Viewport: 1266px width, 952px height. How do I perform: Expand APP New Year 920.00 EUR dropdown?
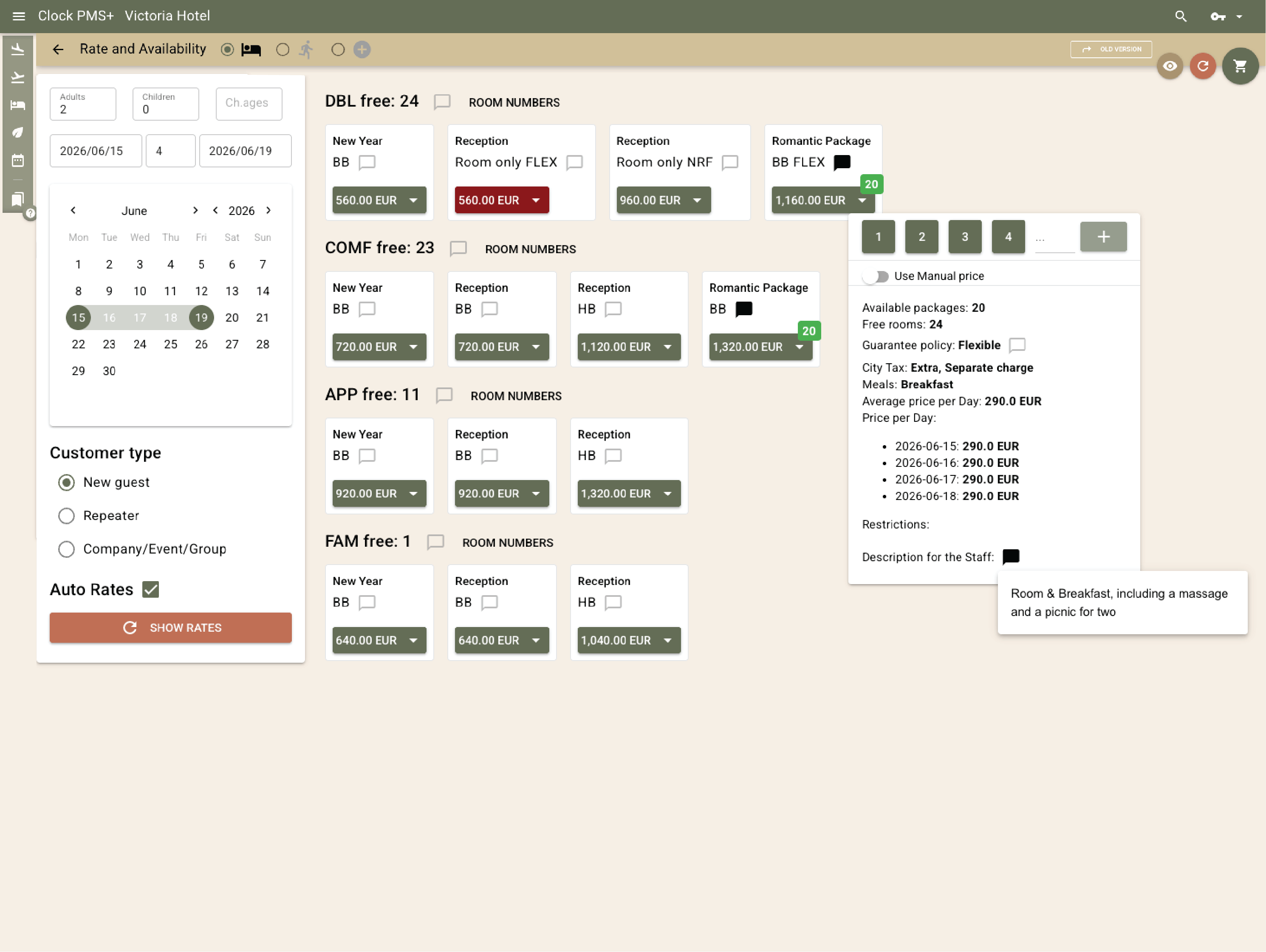[x=379, y=494]
